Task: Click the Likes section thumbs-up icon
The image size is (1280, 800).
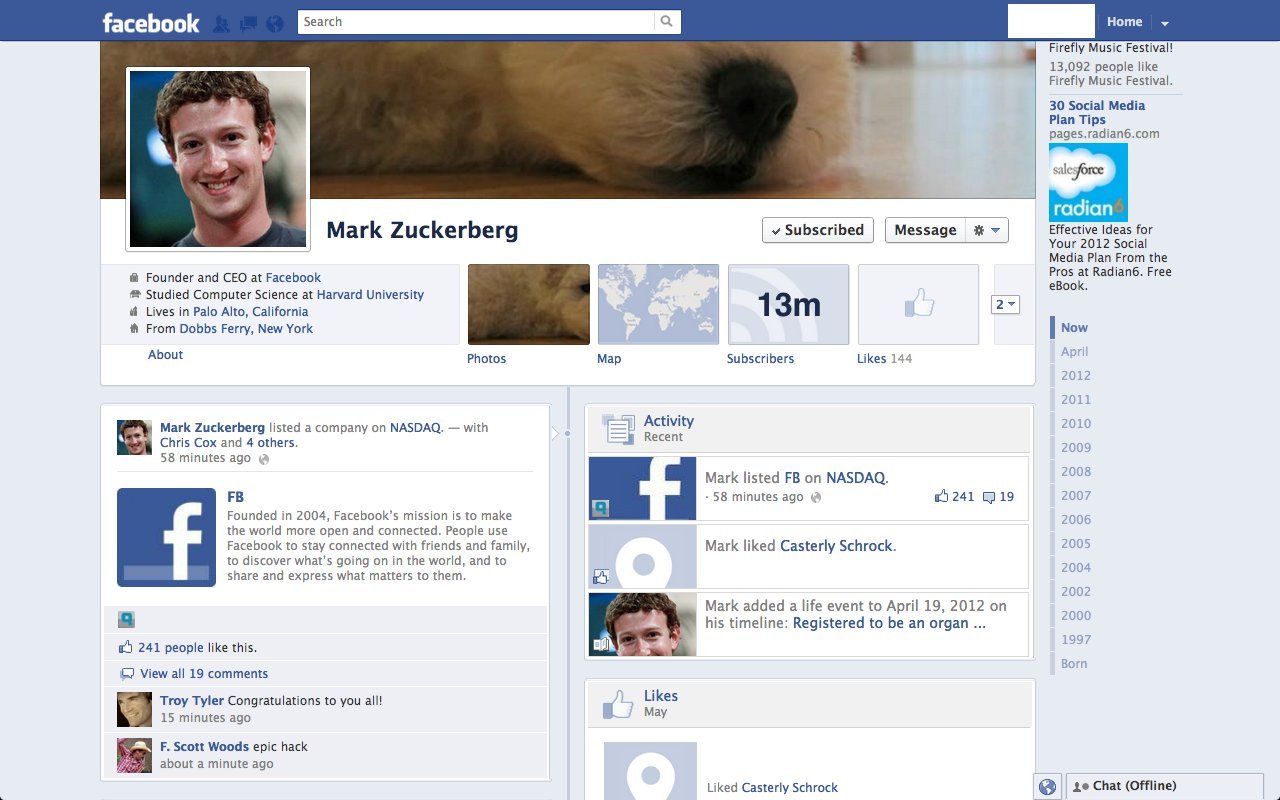Action: pyautogui.click(x=618, y=704)
